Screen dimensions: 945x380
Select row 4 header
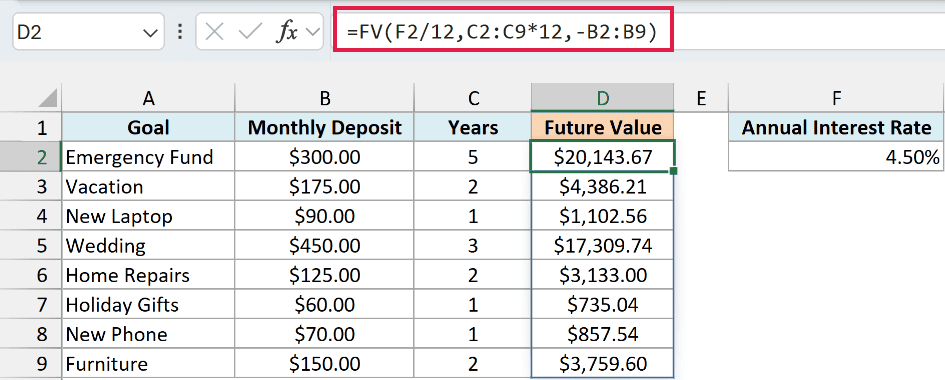point(30,216)
